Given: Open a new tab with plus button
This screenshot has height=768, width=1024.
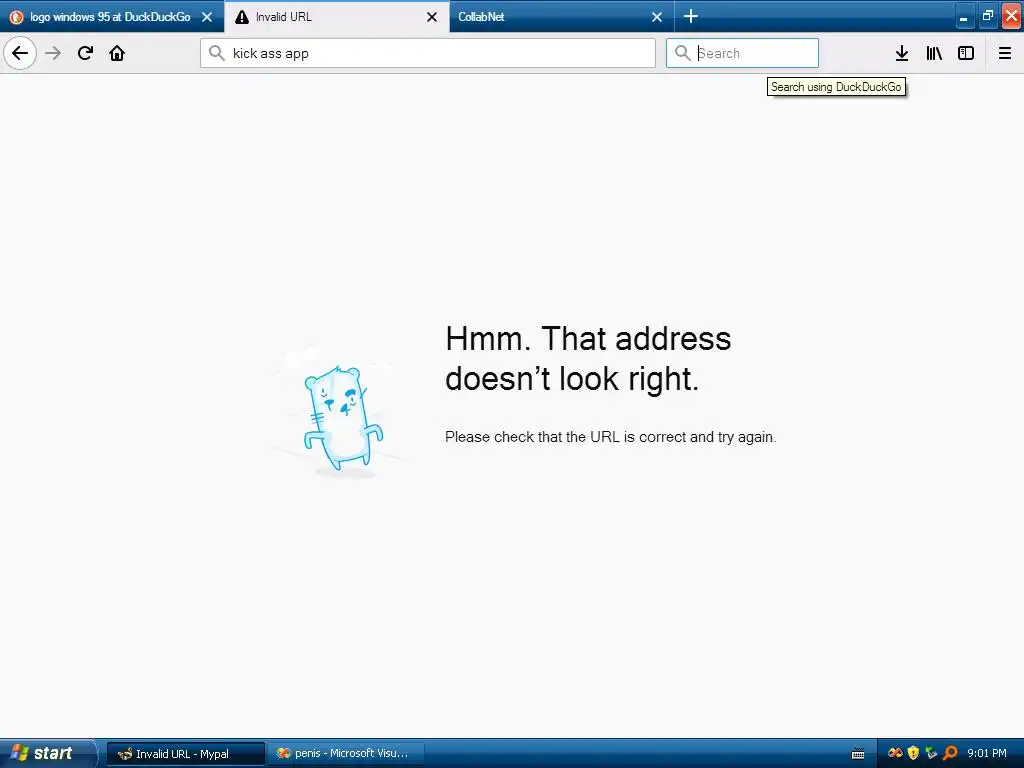Looking at the screenshot, I should tap(690, 16).
